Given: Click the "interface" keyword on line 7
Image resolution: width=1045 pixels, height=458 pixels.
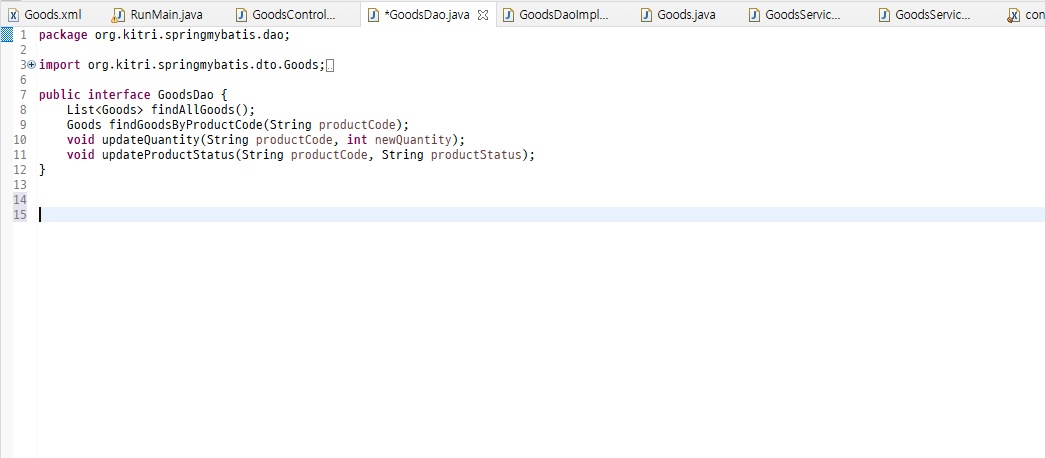Looking at the screenshot, I should pos(119,95).
